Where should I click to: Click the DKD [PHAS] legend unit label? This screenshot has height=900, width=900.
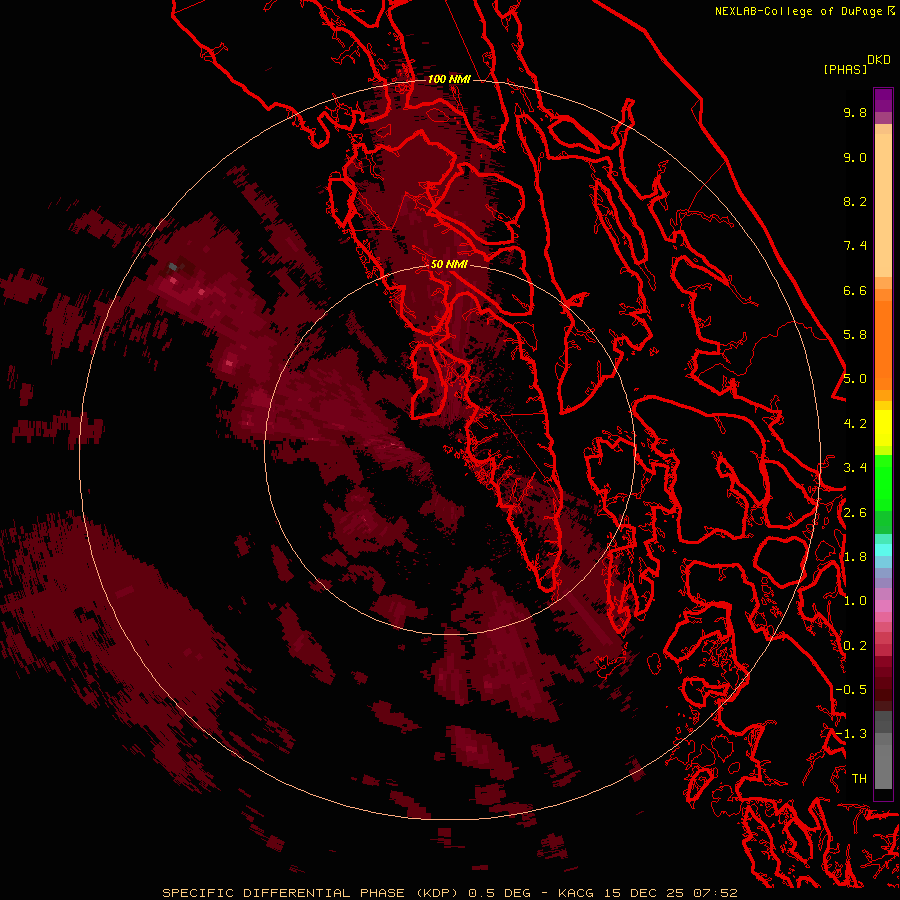click(x=857, y=65)
